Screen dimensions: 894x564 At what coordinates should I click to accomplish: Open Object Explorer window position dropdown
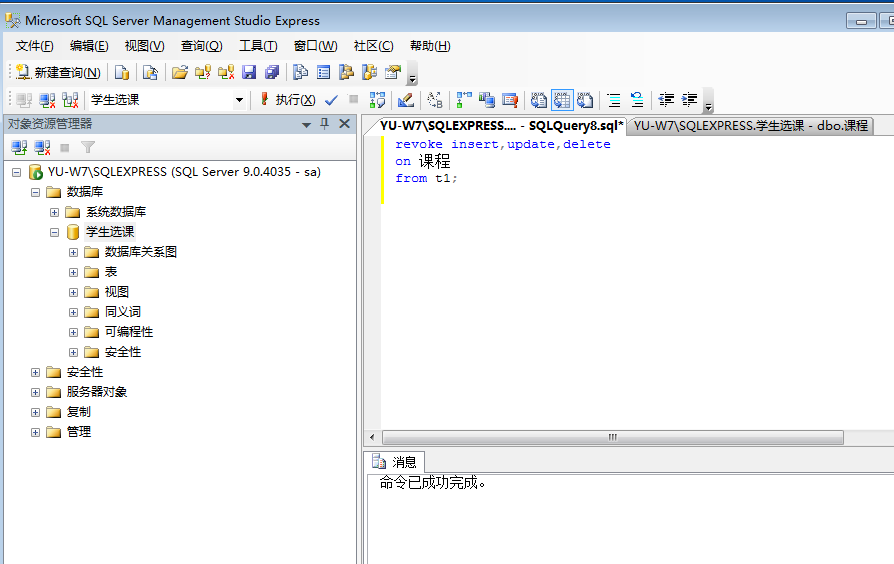(306, 124)
